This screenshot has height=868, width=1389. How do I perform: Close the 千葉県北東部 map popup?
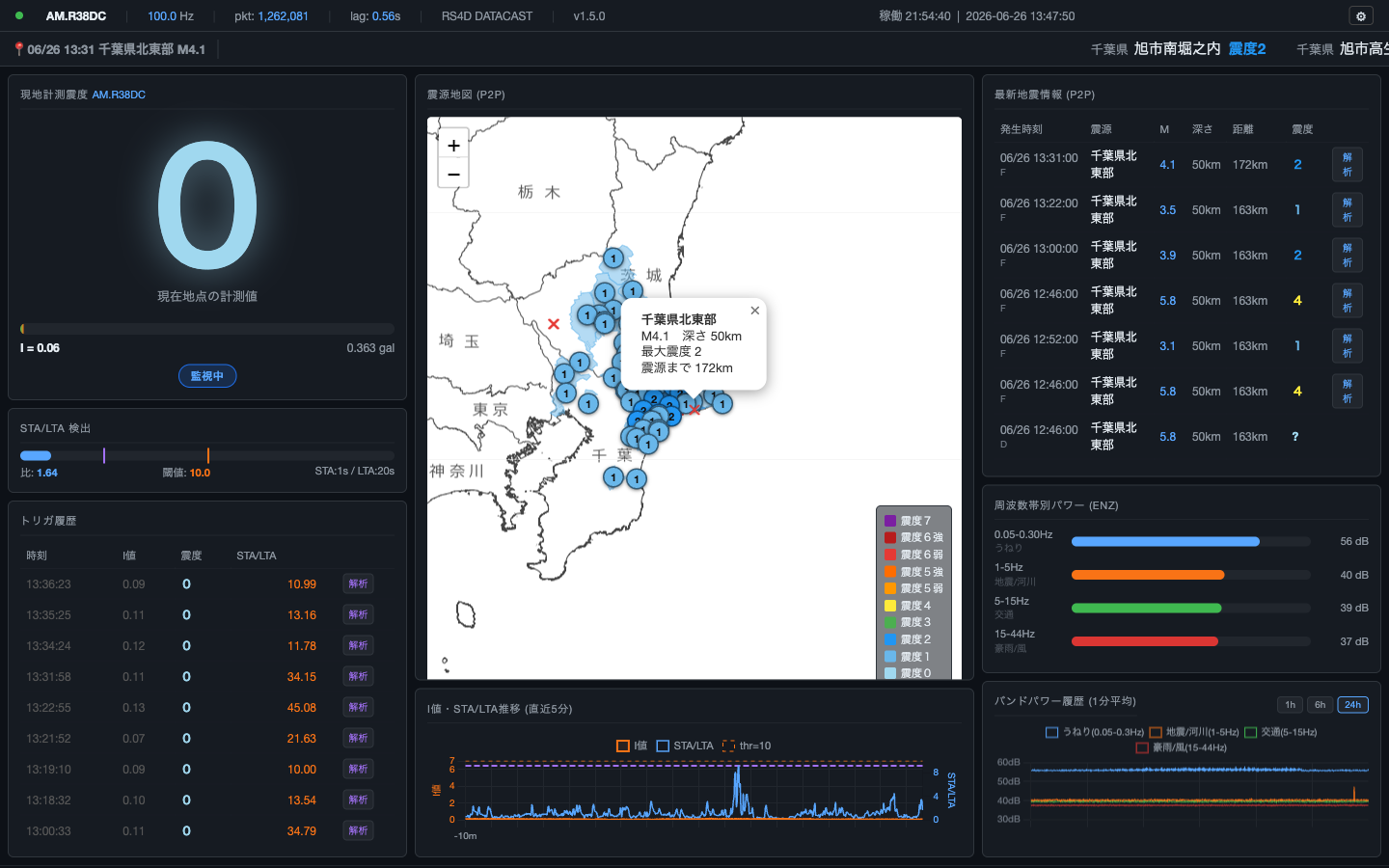click(x=755, y=311)
